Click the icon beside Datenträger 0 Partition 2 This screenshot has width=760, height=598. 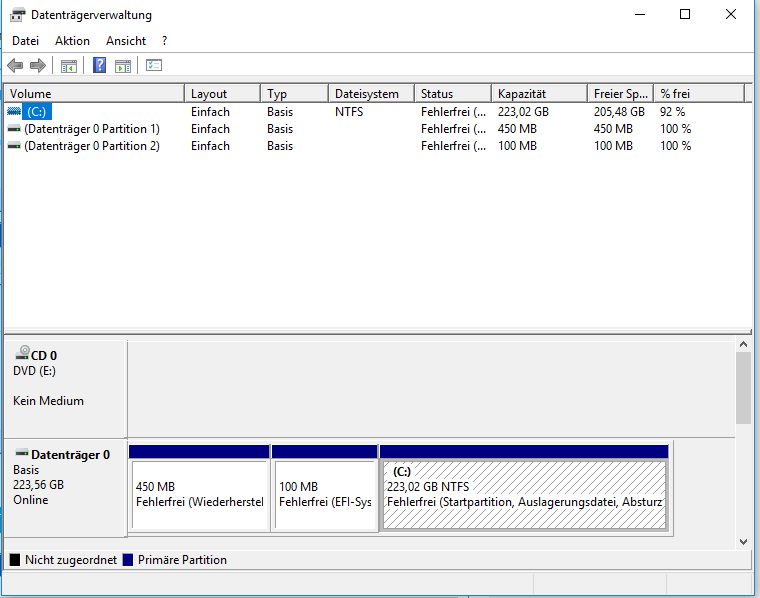[14, 146]
